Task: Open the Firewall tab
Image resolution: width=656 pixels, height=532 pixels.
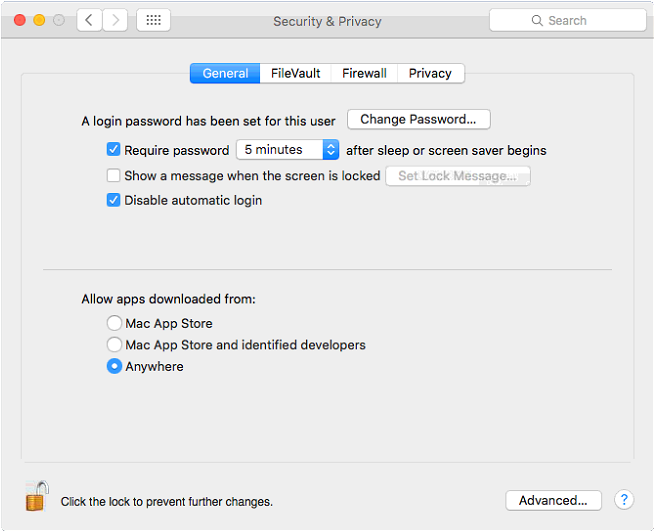Action: [364, 74]
